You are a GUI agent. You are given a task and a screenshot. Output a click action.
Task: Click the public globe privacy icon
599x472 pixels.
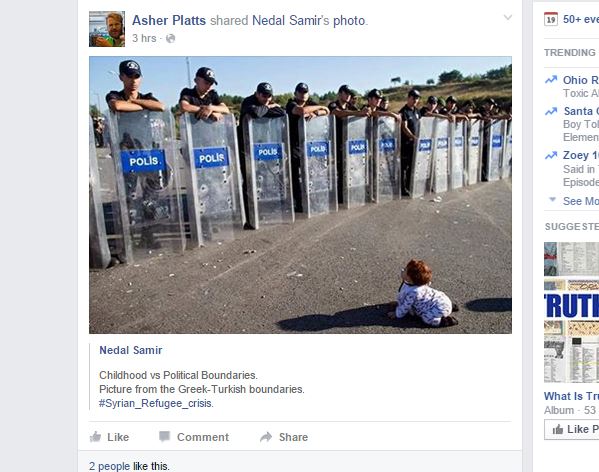(170, 38)
